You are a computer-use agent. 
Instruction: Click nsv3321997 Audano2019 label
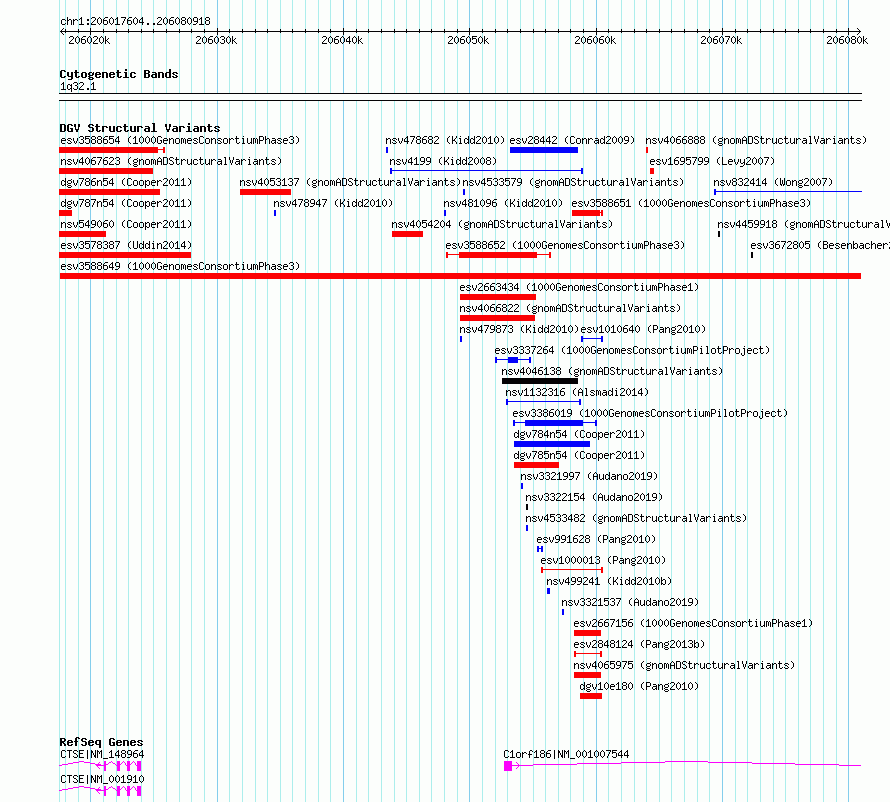(589, 476)
